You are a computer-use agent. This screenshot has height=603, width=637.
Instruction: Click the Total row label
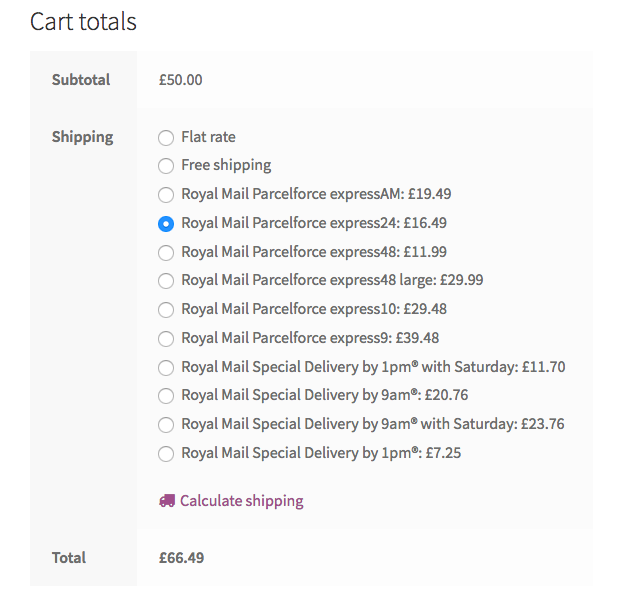(x=69, y=558)
